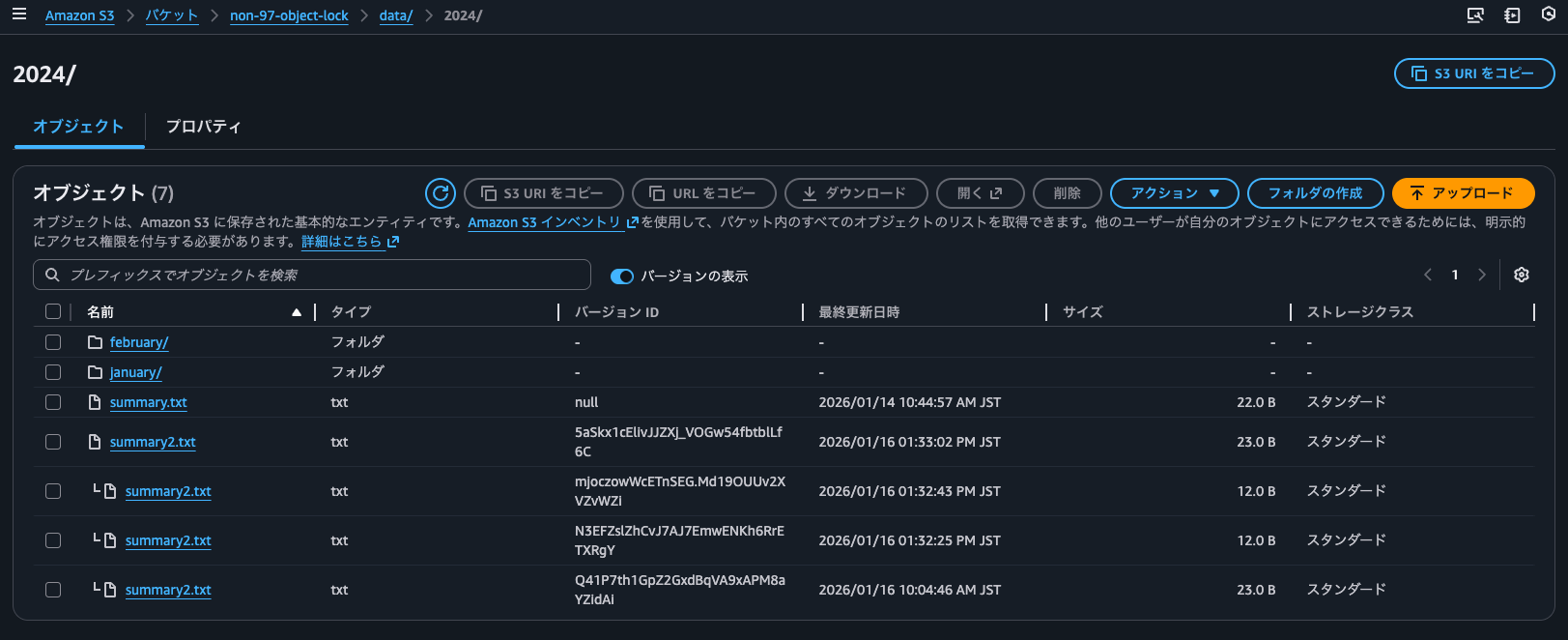Click the hexagon settings icon top right
Viewport: 1568px width, 640px height.
pos(1548,15)
